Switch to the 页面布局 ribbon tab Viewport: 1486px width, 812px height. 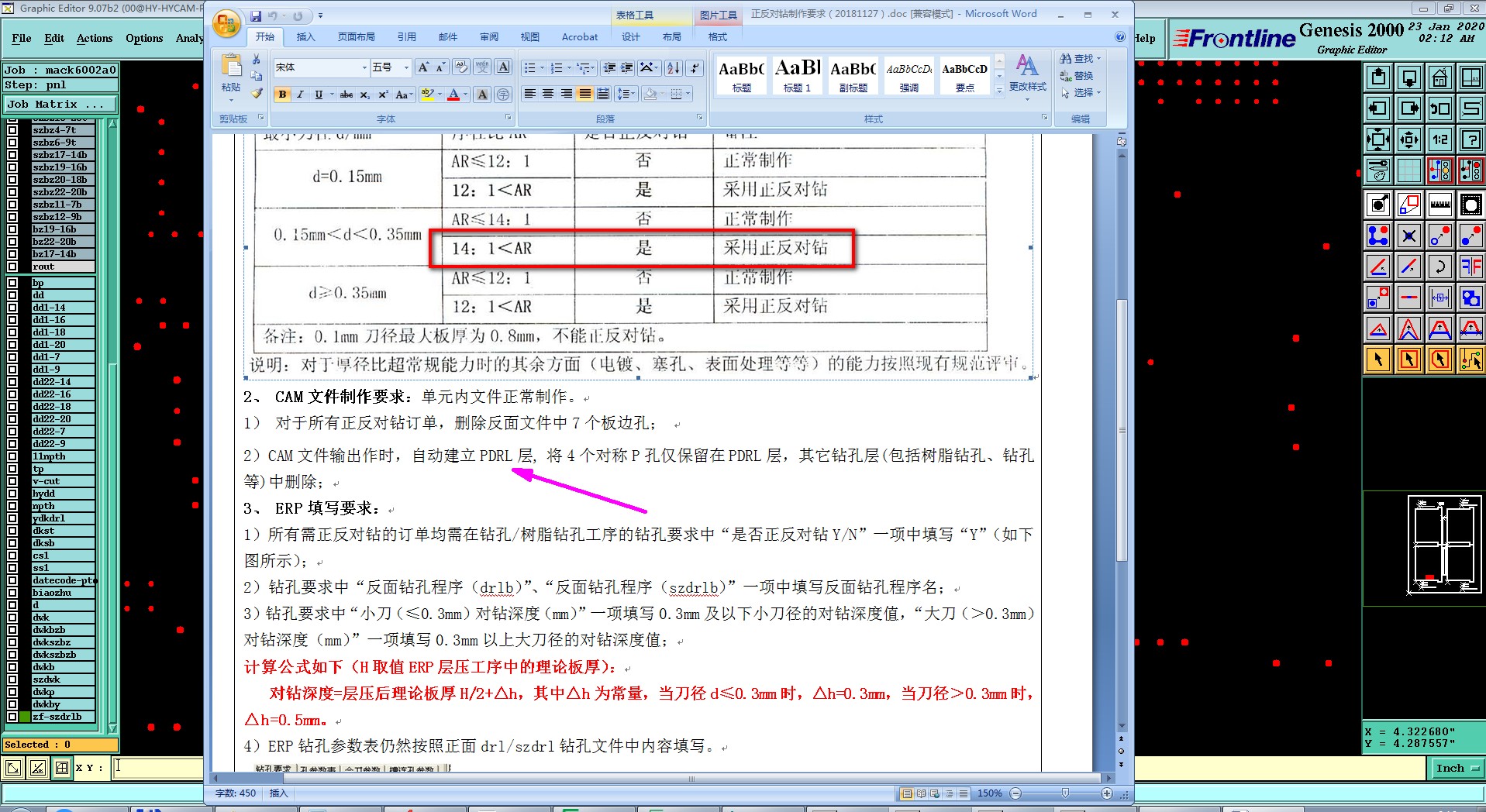point(356,37)
